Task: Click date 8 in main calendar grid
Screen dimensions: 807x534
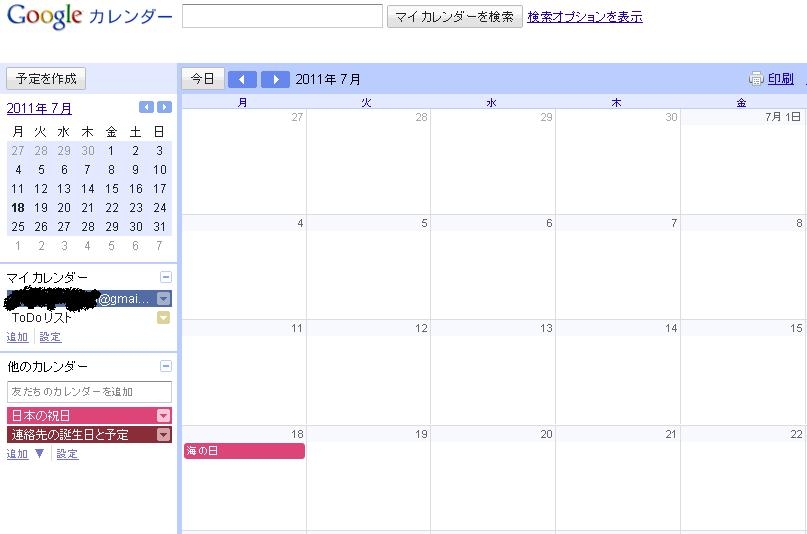Action: pyautogui.click(x=799, y=223)
